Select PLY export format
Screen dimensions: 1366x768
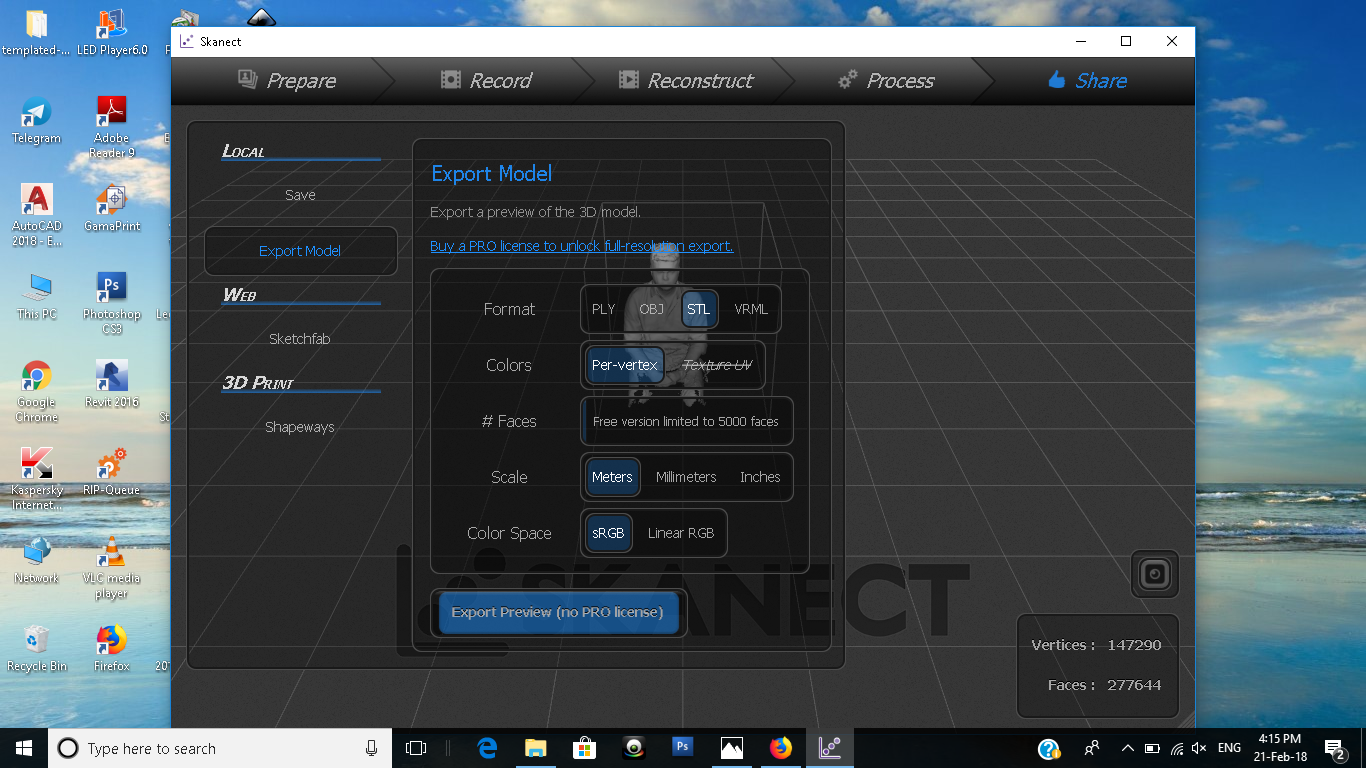[x=603, y=309]
